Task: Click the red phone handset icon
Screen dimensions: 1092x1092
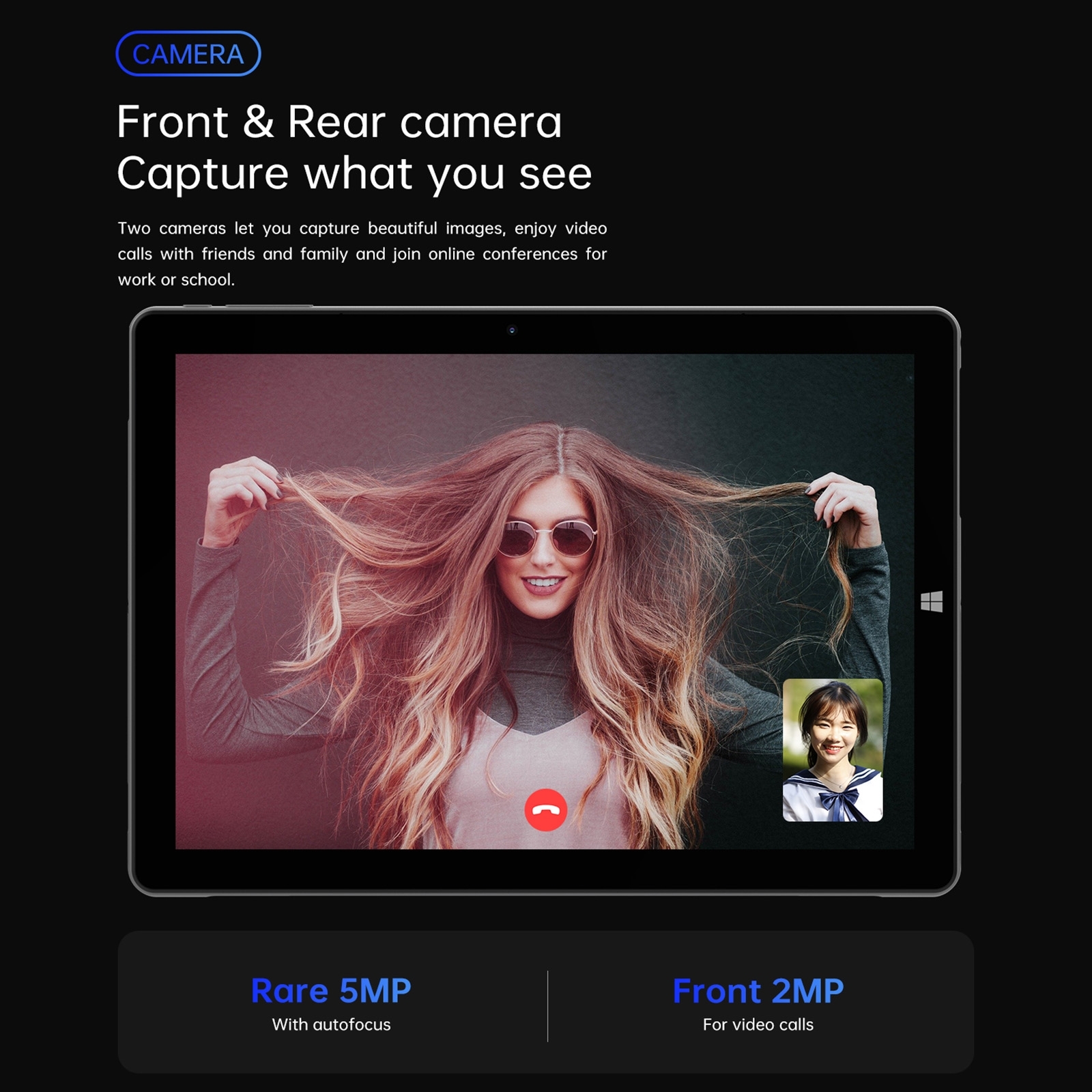Action: coord(545,810)
